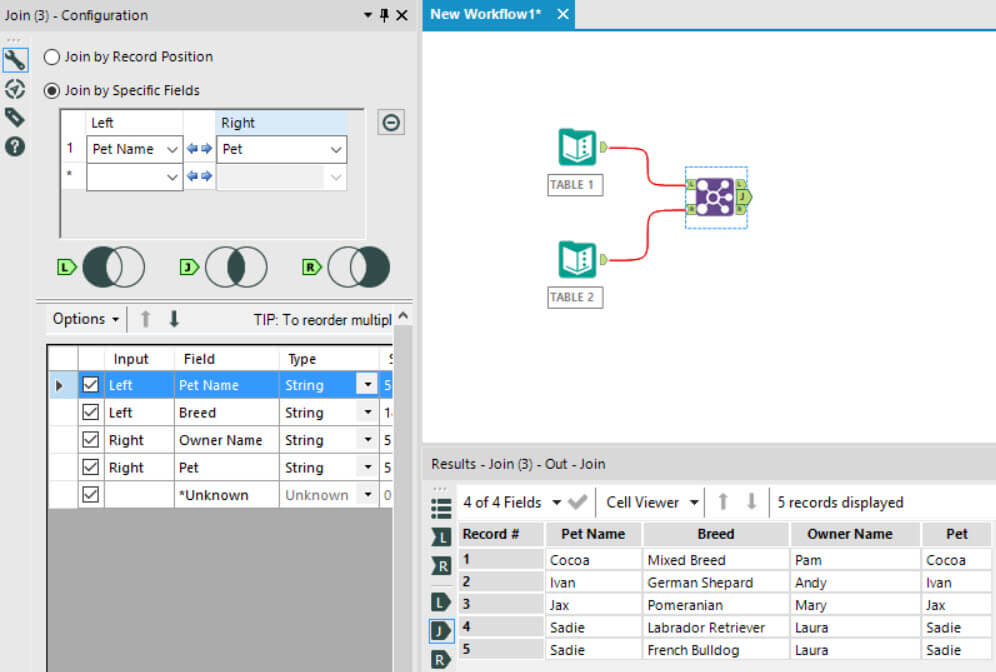
Task: Move selected field down with arrow
Action: click(174, 319)
